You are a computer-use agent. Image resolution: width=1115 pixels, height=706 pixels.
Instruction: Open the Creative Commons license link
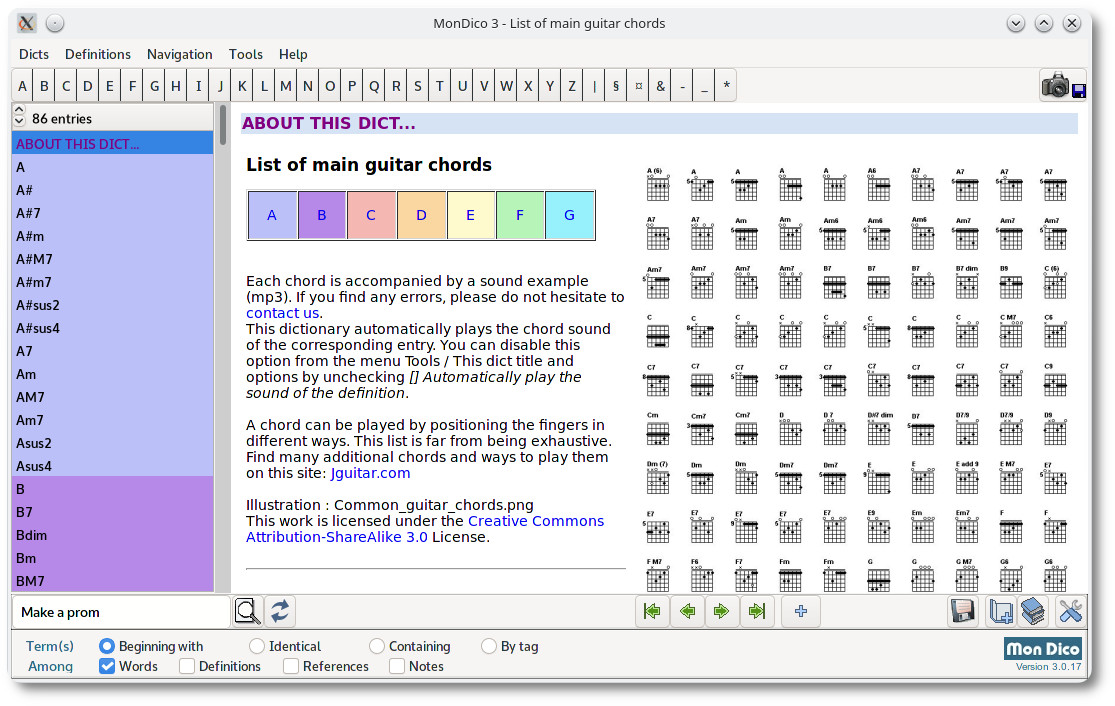tap(425, 529)
